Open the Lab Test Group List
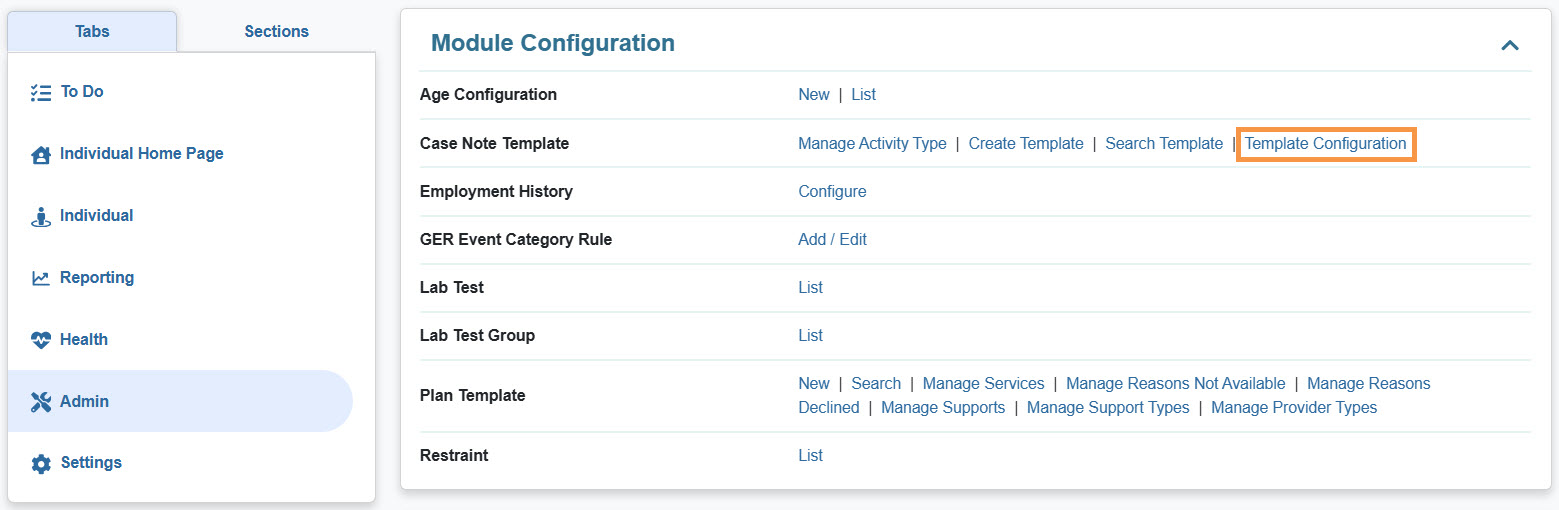 810,335
